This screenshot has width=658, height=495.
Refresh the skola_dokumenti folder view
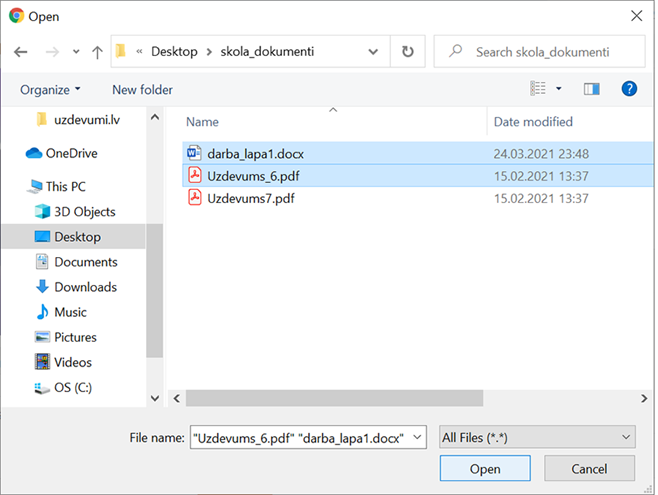pos(407,52)
